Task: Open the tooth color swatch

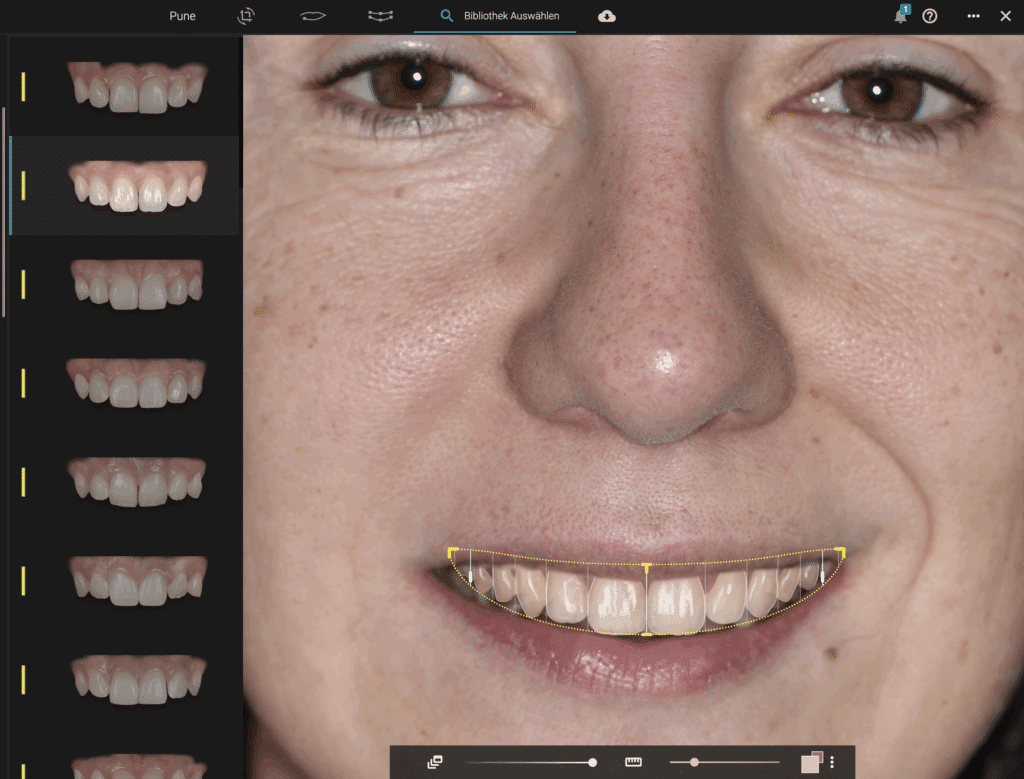Action: [811, 762]
